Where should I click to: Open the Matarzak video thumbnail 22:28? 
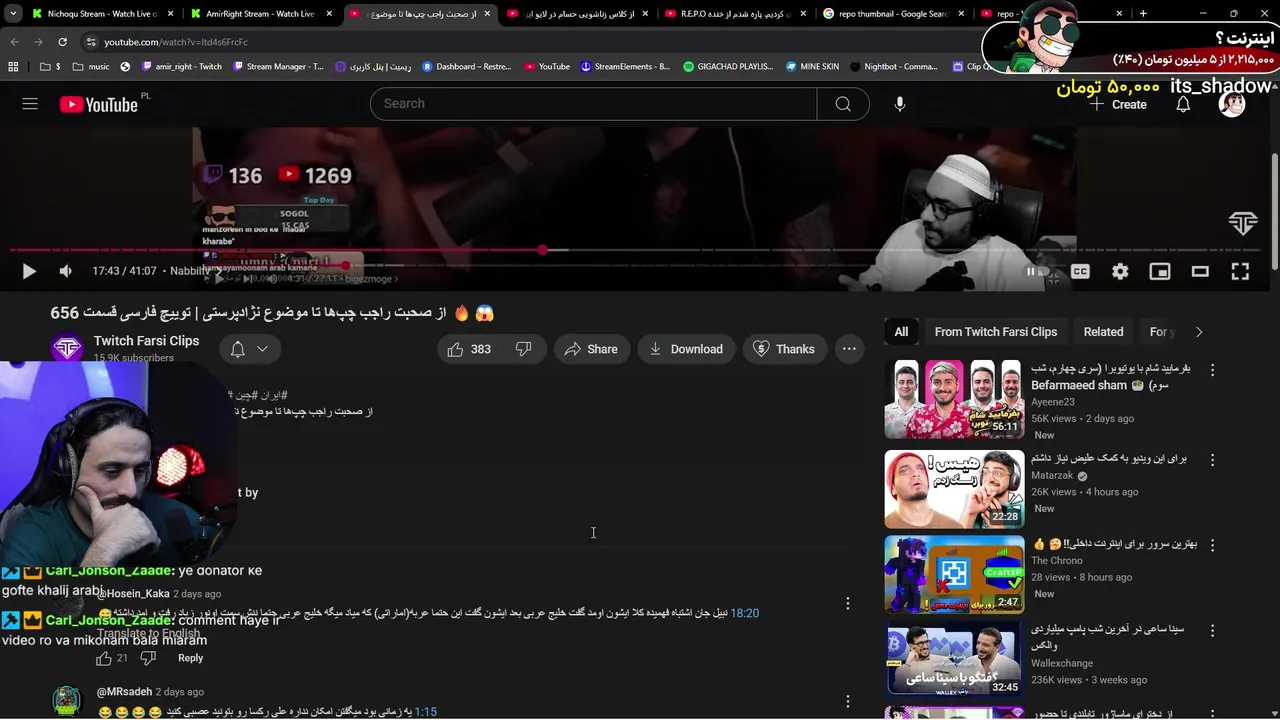click(x=954, y=489)
